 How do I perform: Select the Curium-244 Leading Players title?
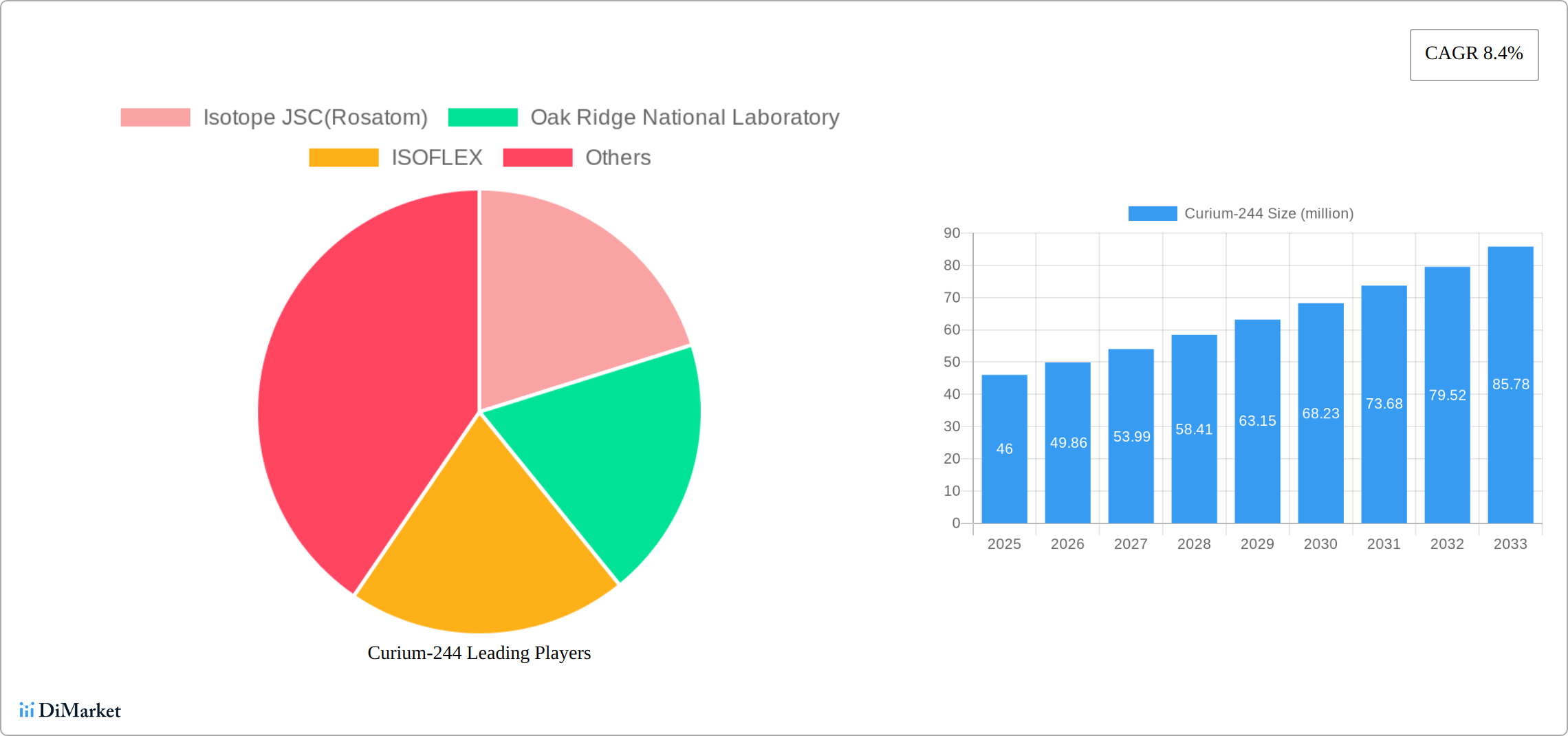click(x=479, y=653)
